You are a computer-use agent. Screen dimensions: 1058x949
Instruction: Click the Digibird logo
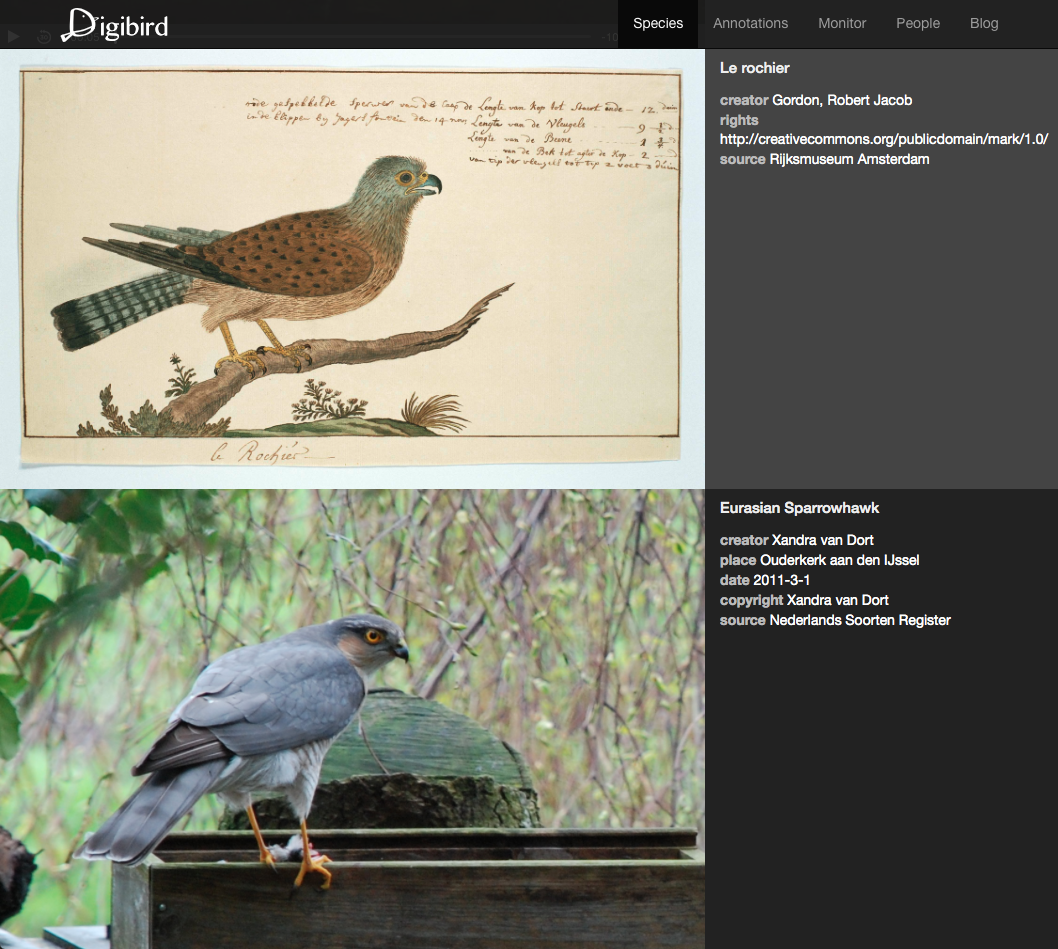coord(115,25)
